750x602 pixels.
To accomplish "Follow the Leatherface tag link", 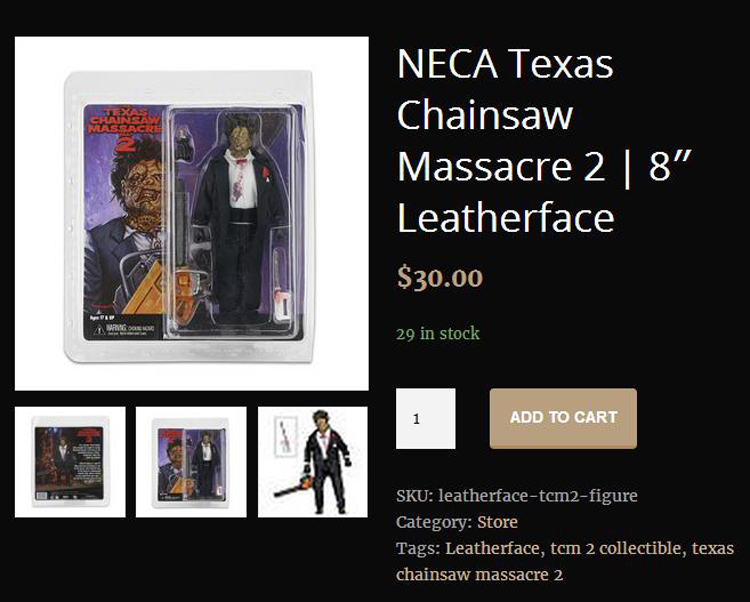I will tap(492, 548).
